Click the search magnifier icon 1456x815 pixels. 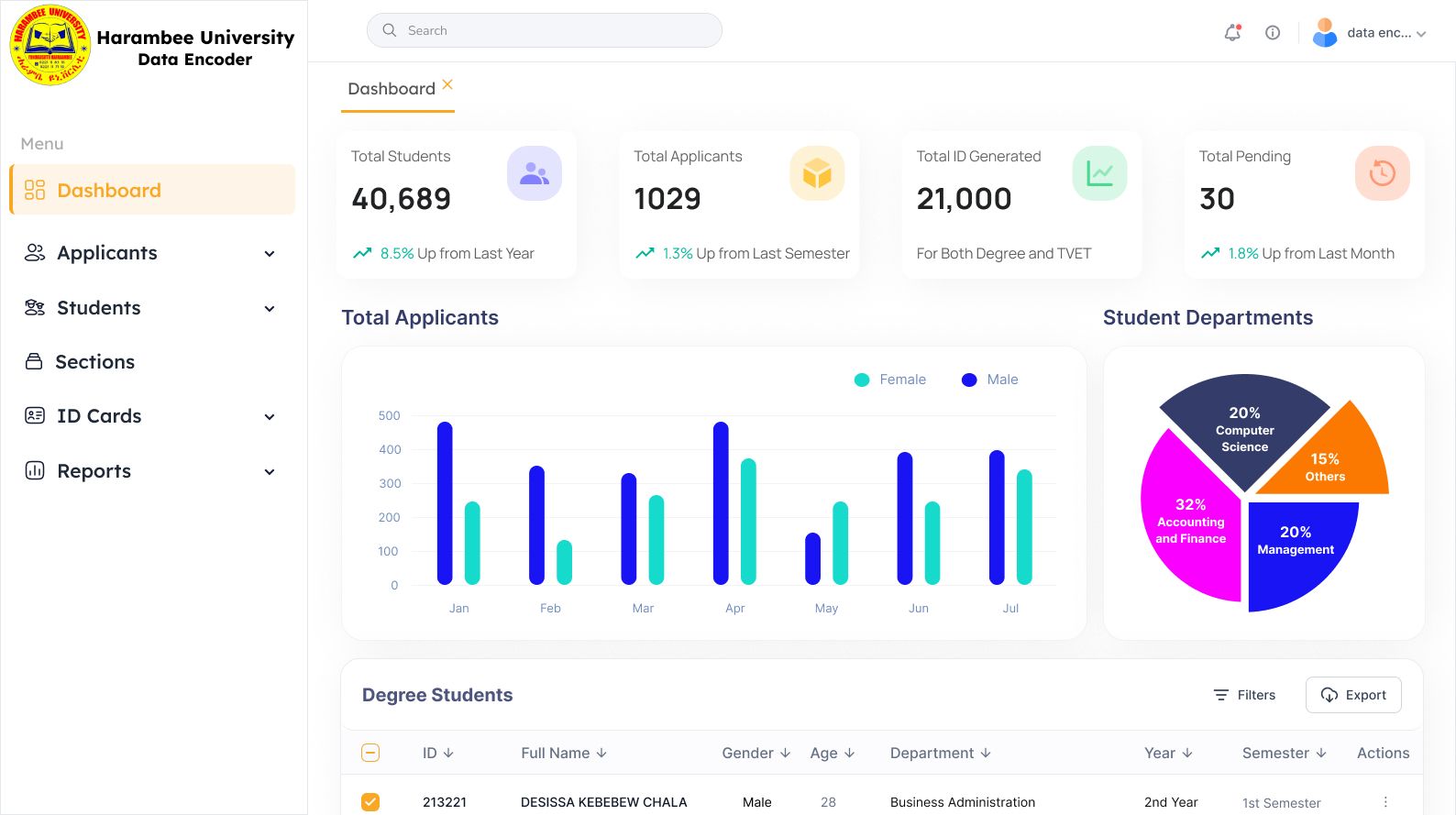[390, 30]
